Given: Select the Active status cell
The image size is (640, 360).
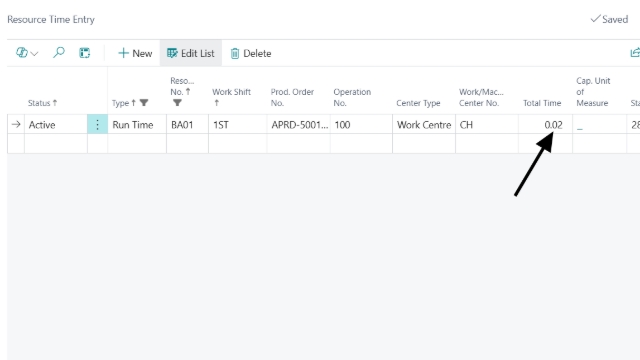Looking at the screenshot, I should coord(56,124).
